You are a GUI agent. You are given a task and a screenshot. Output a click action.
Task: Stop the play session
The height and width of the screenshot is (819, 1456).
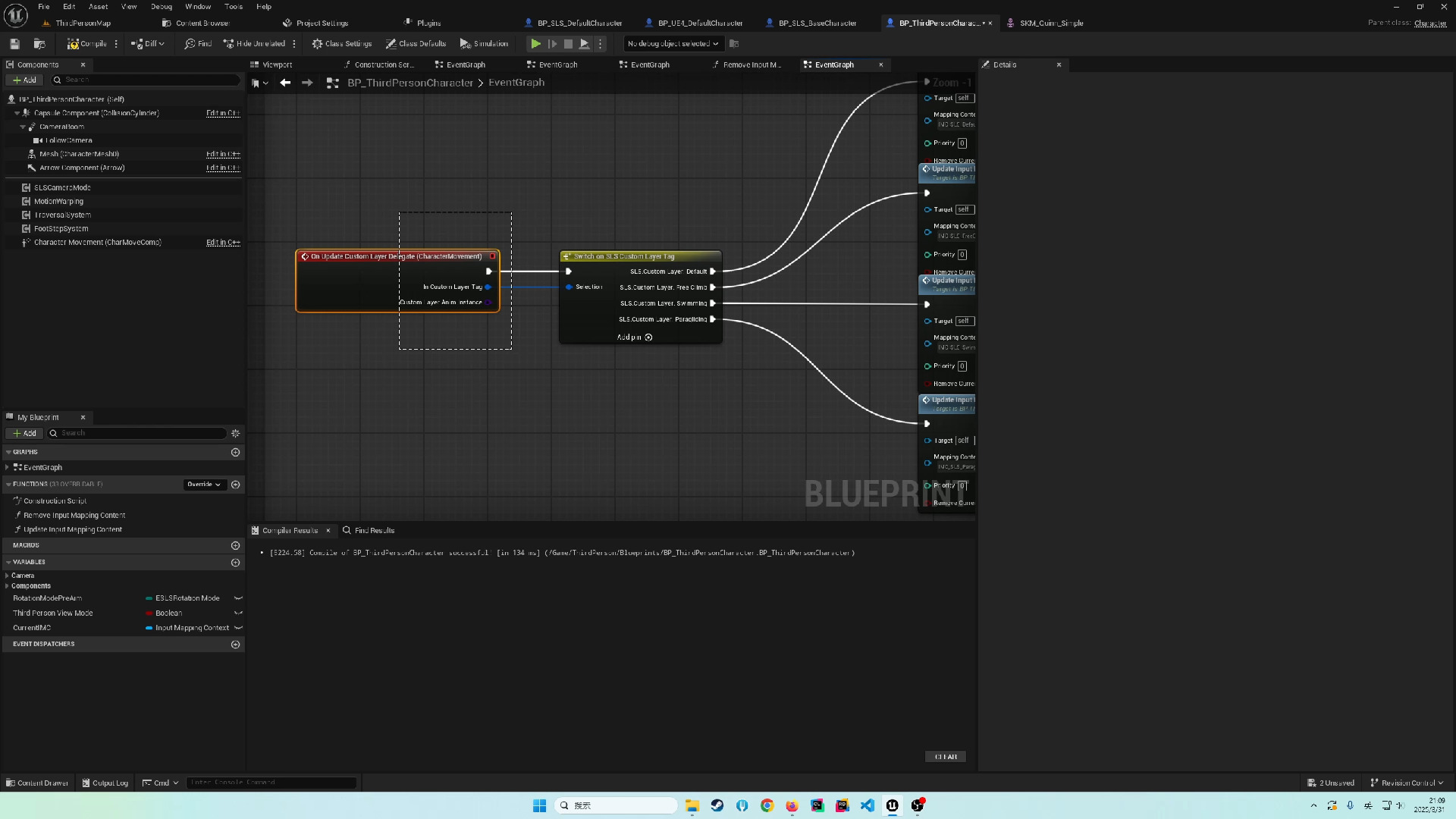568,44
